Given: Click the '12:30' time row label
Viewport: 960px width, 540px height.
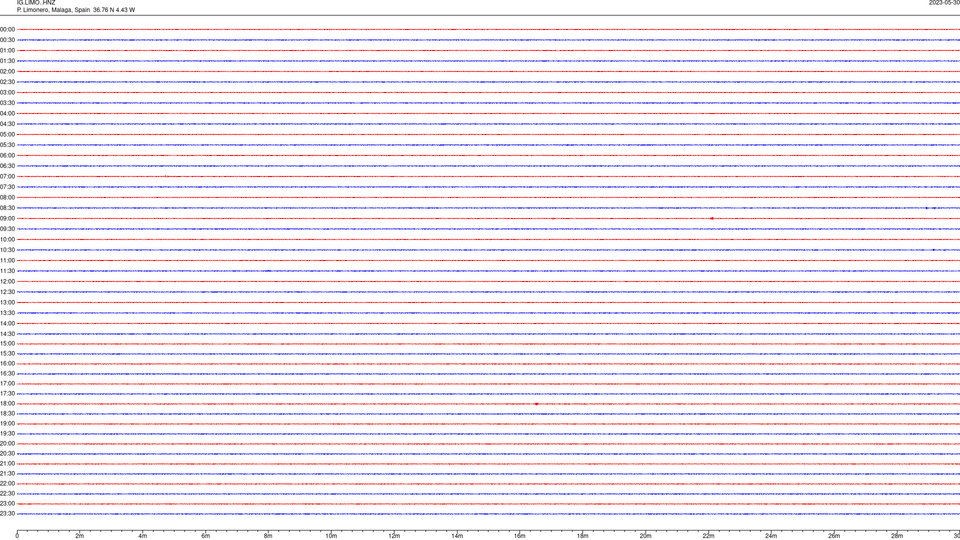Looking at the screenshot, I should click(x=7, y=292).
